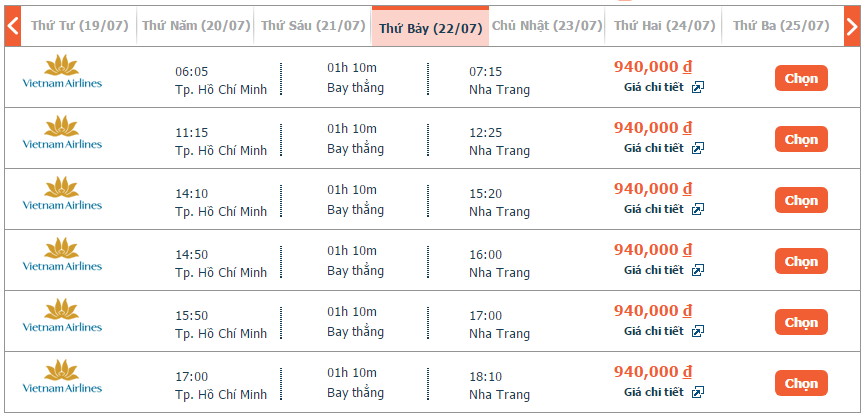Screen dimensions: 865x417
Task: Go to previous dates with left arrow
Action: (x=12, y=26)
